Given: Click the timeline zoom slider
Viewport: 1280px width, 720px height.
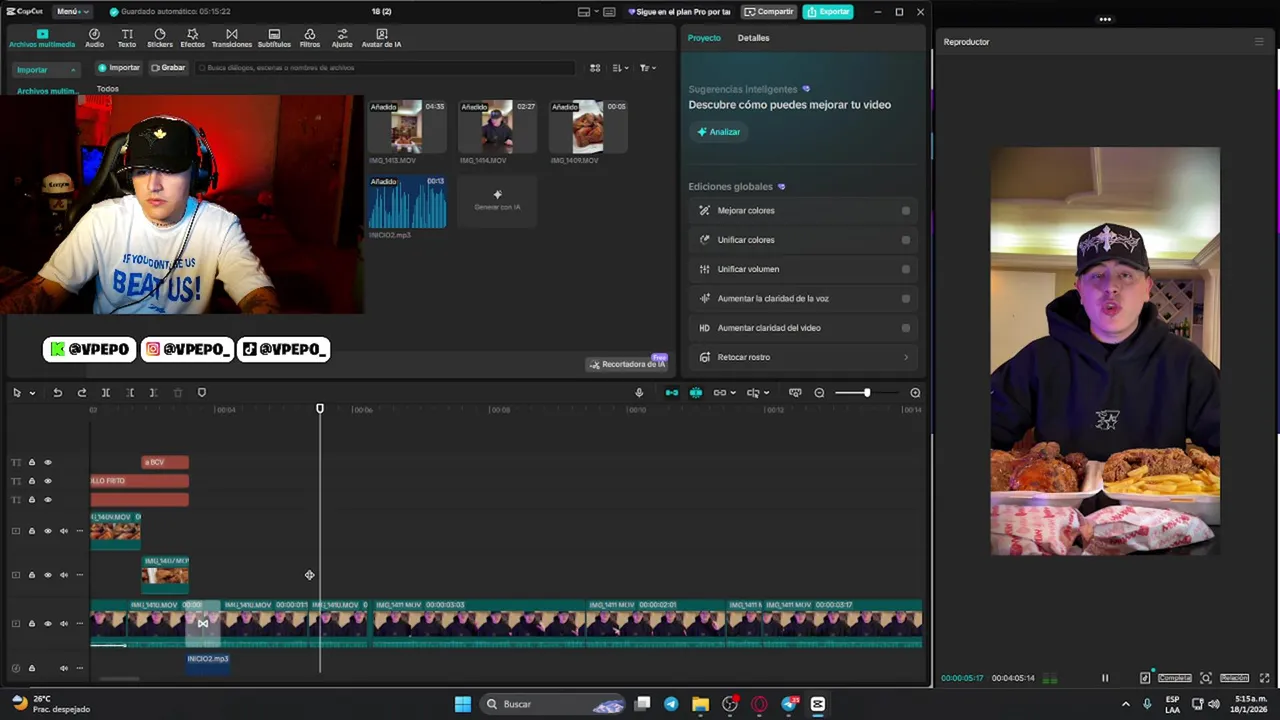Looking at the screenshot, I should coord(866,393).
